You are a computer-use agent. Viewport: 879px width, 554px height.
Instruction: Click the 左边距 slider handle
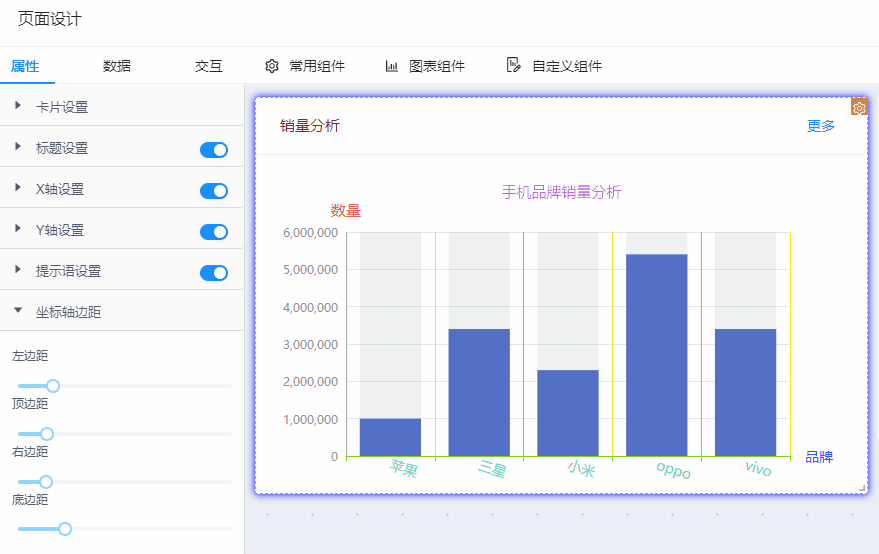click(x=53, y=386)
